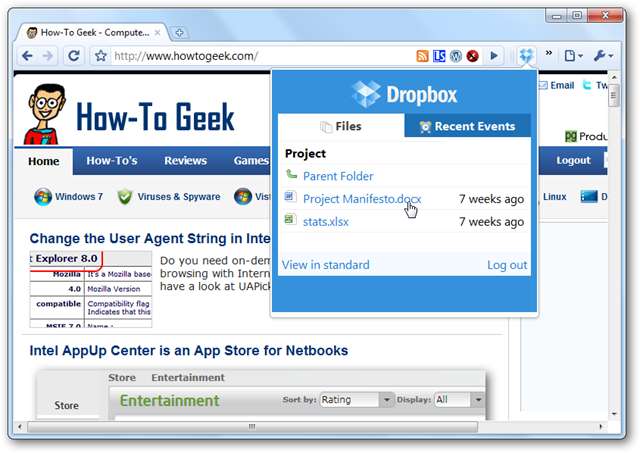Click the Logout menu item on site
Image resolution: width=640 pixels, height=453 pixels.
(573, 161)
